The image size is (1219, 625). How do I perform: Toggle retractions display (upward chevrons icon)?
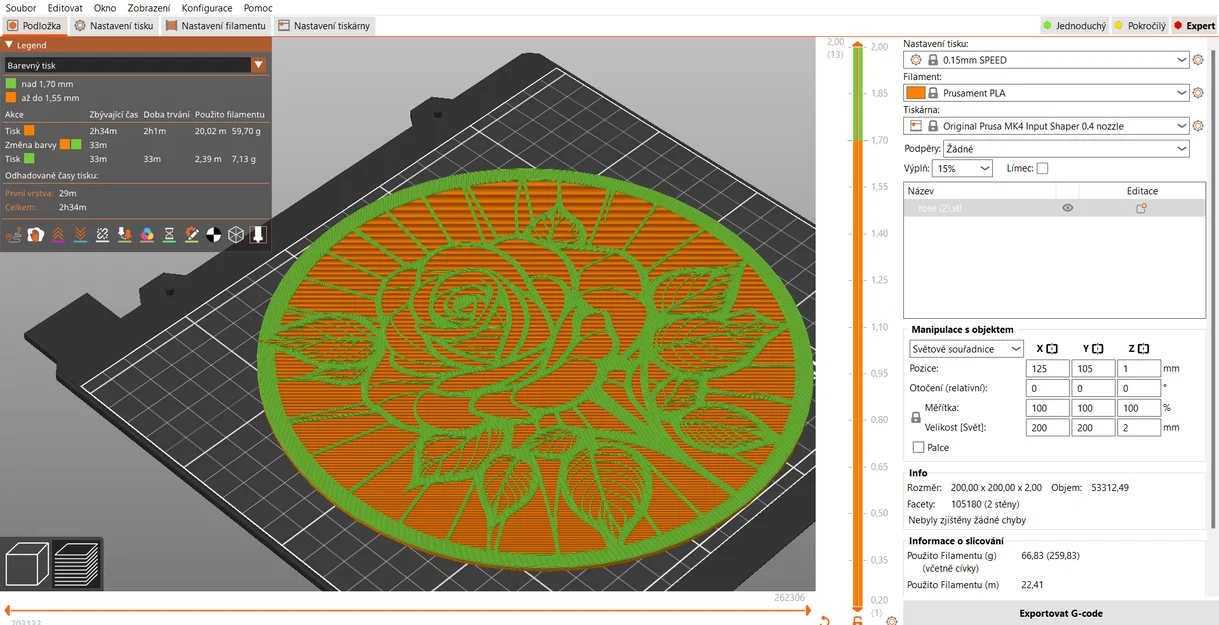59,234
